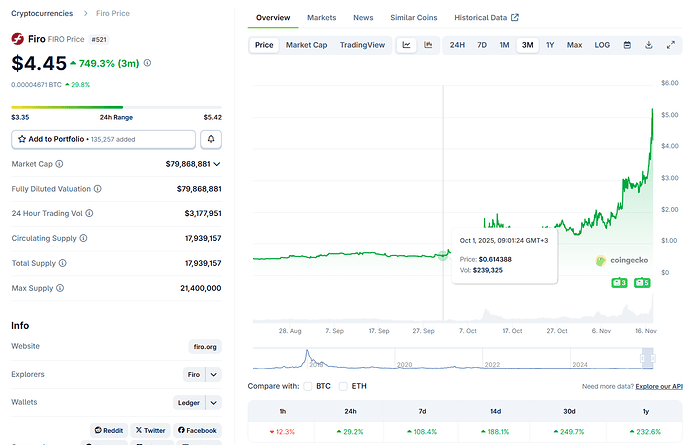The width and height of the screenshot is (690, 445).
Task: Enable the BTC comparison checkbox
Action: pyautogui.click(x=309, y=386)
